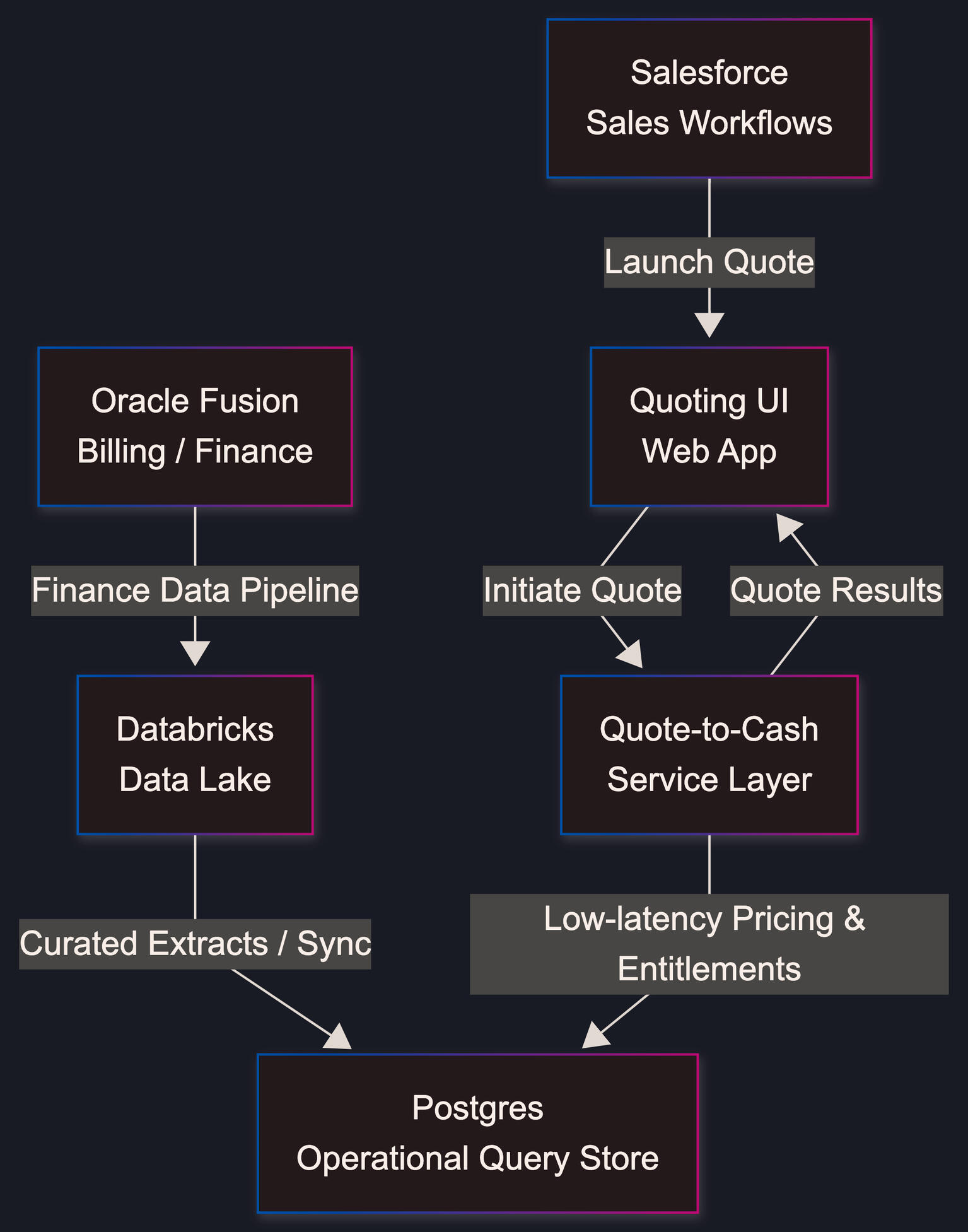Select the Oracle Fusion Billing / Finance node
The image size is (968, 1232).
(x=195, y=426)
